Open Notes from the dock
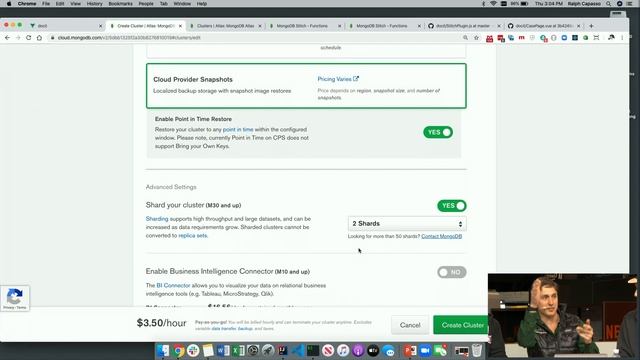The width and height of the screenshot is (640, 360). tap(208, 351)
